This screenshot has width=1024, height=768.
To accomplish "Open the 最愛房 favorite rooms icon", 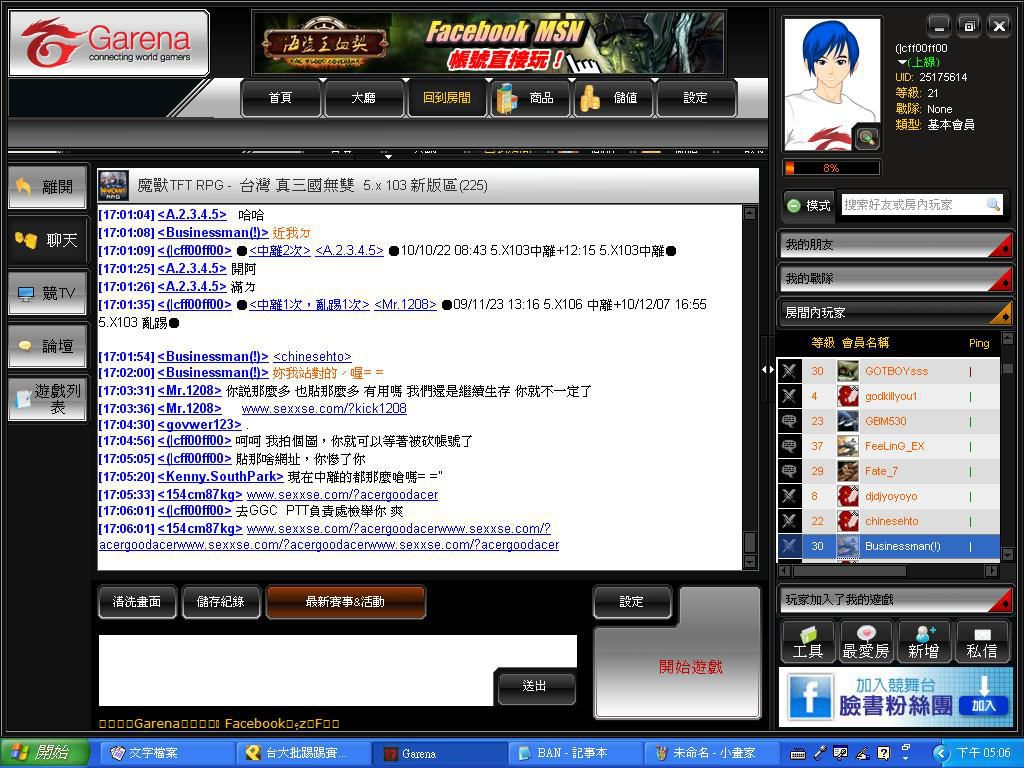I will click(866, 641).
